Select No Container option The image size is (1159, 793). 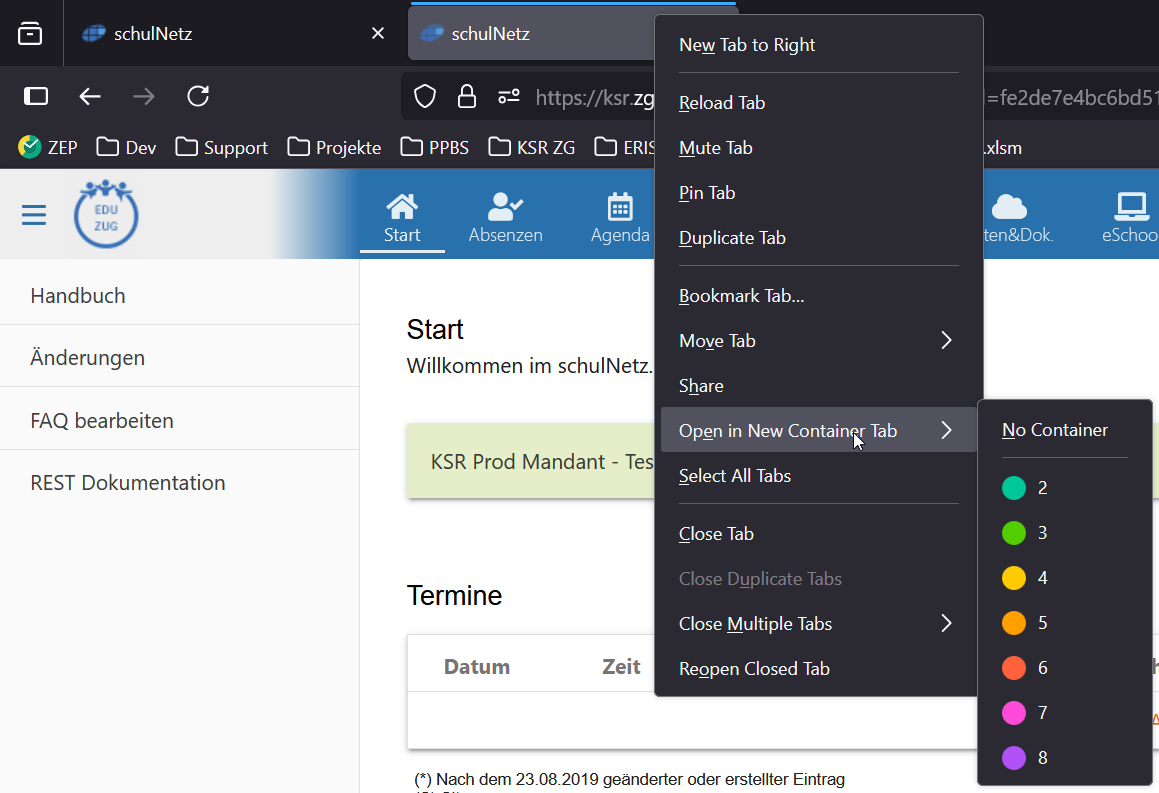[x=1065, y=430]
